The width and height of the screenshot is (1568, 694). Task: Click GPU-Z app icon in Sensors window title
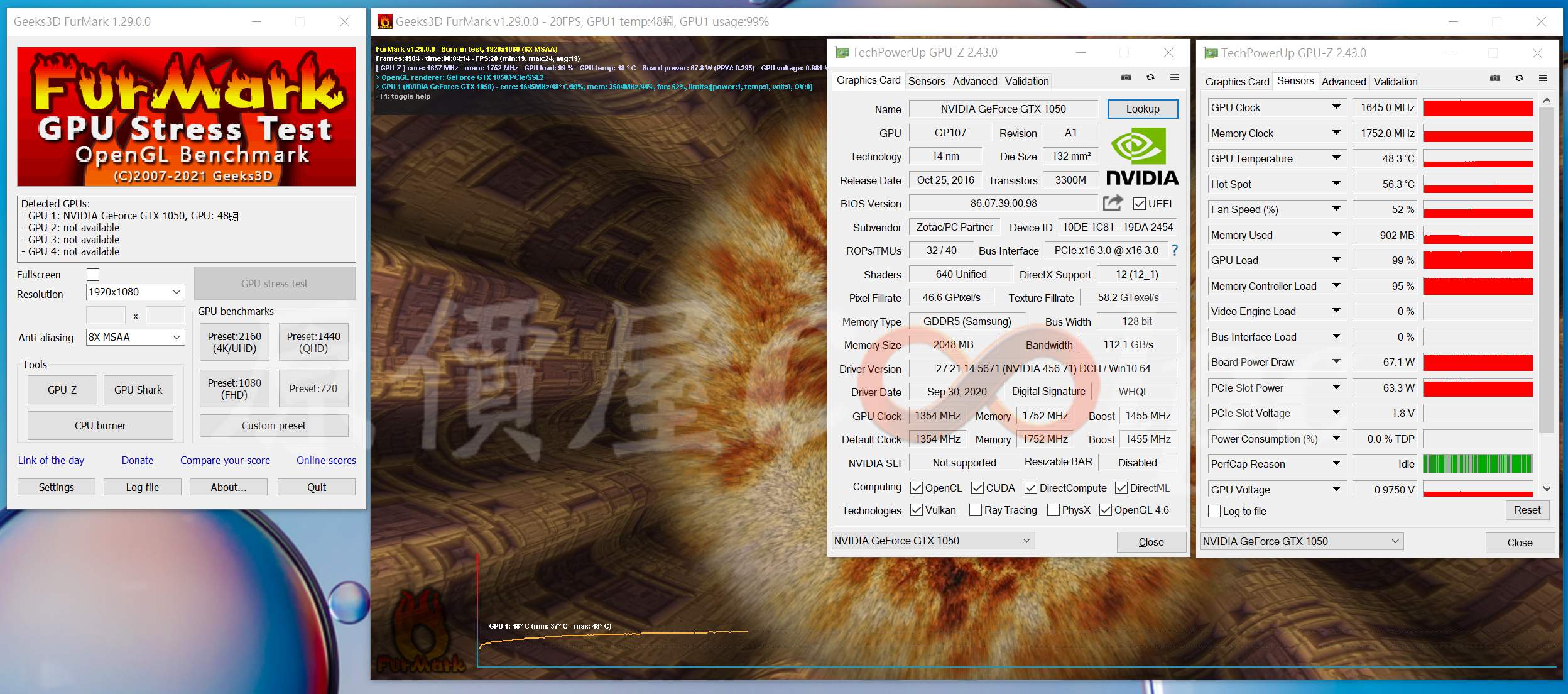1211,53
